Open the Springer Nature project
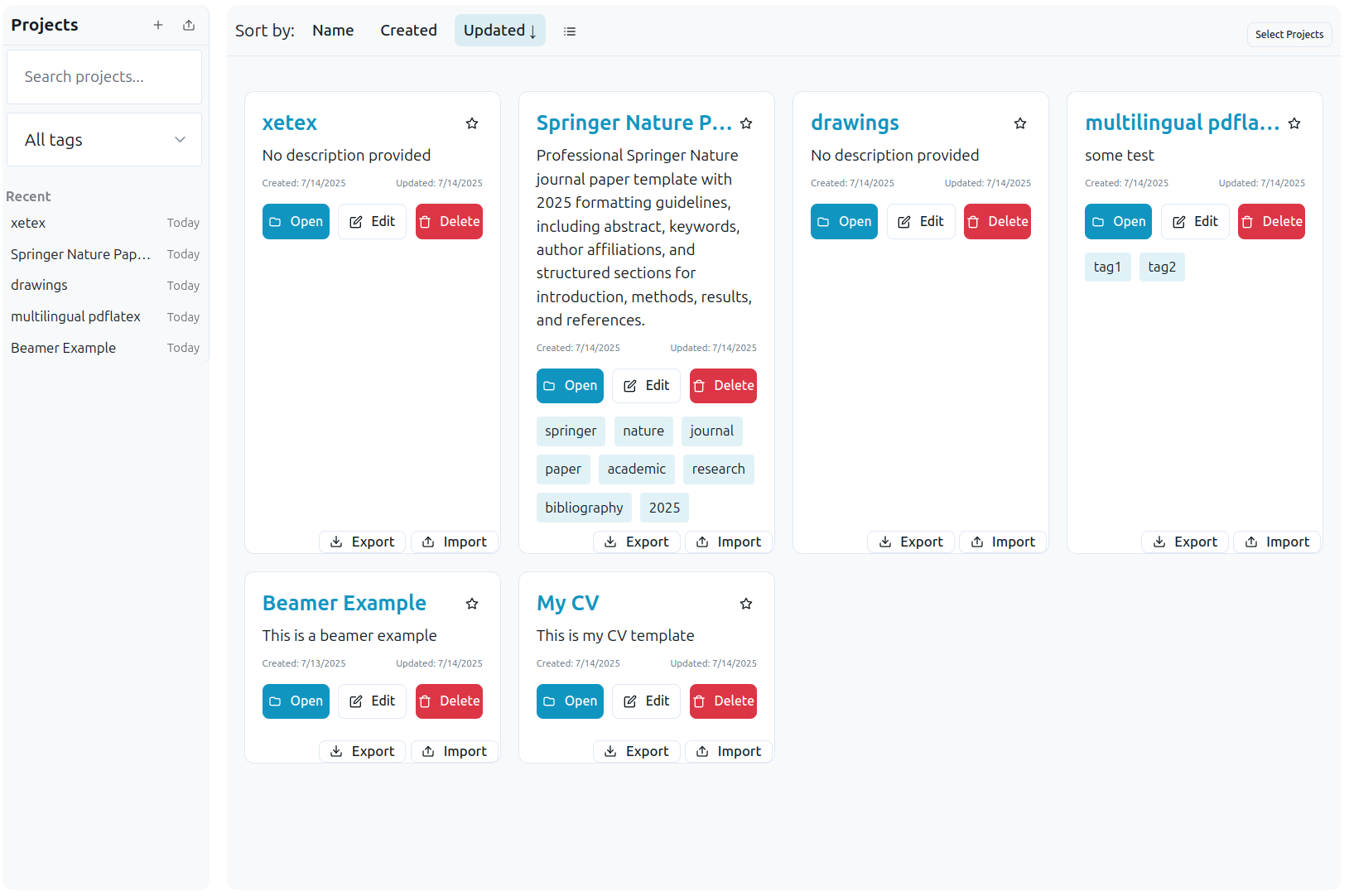This screenshot has height=896, width=1349. 570,386
